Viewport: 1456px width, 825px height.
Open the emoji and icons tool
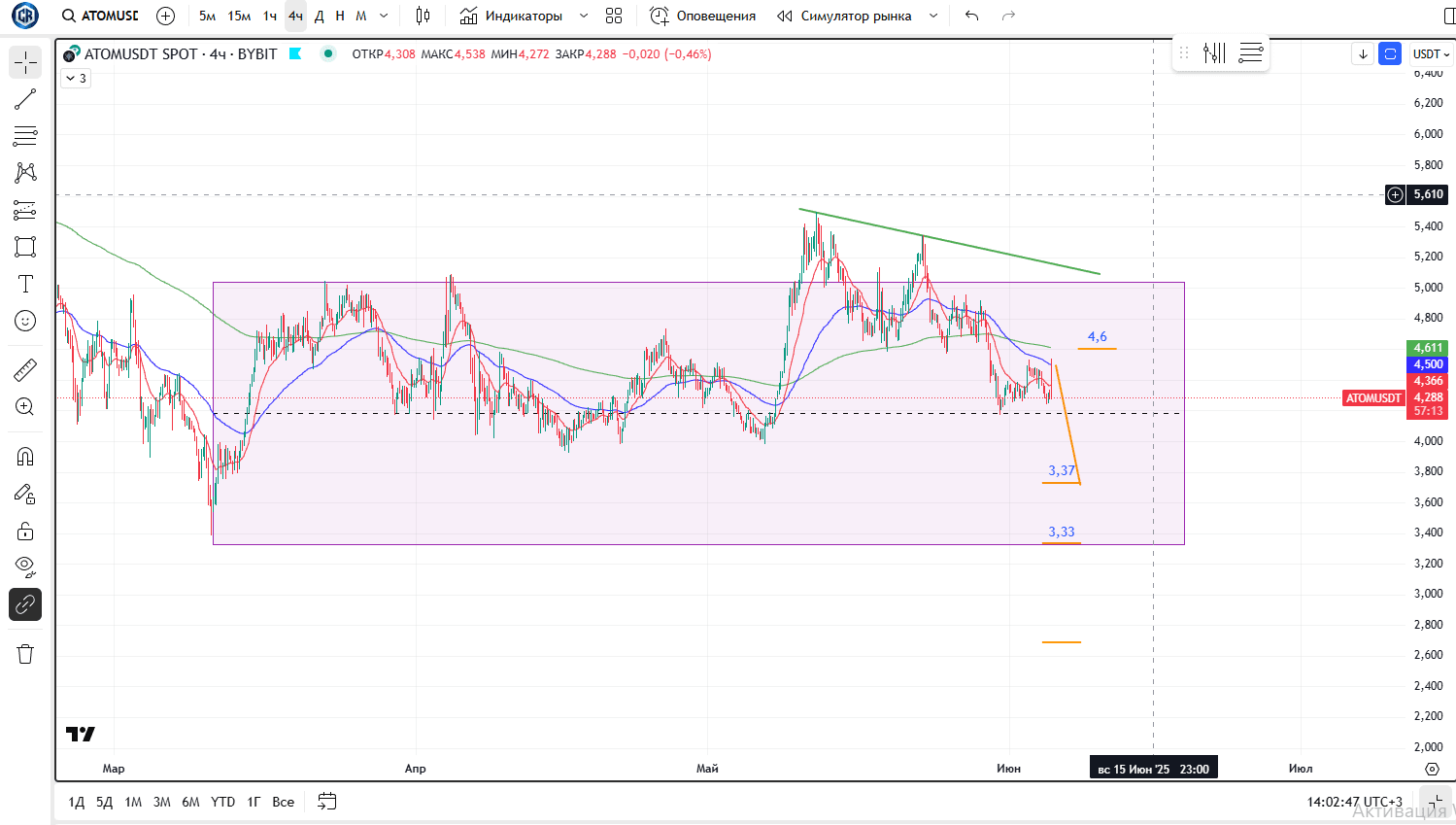click(25, 321)
